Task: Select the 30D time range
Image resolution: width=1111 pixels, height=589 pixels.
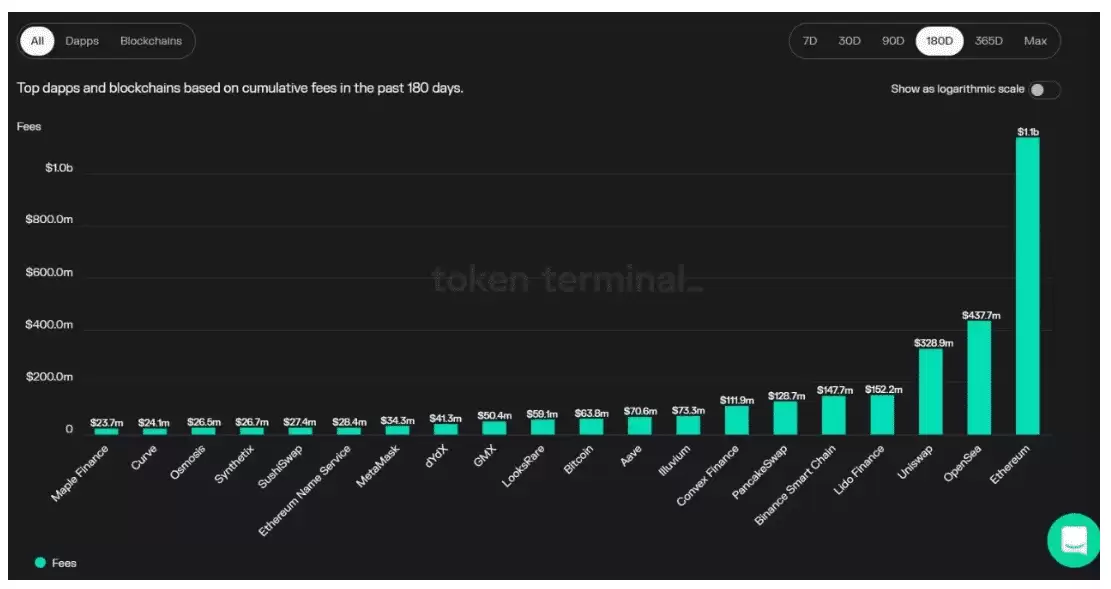Action: pyautogui.click(x=849, y=41)
